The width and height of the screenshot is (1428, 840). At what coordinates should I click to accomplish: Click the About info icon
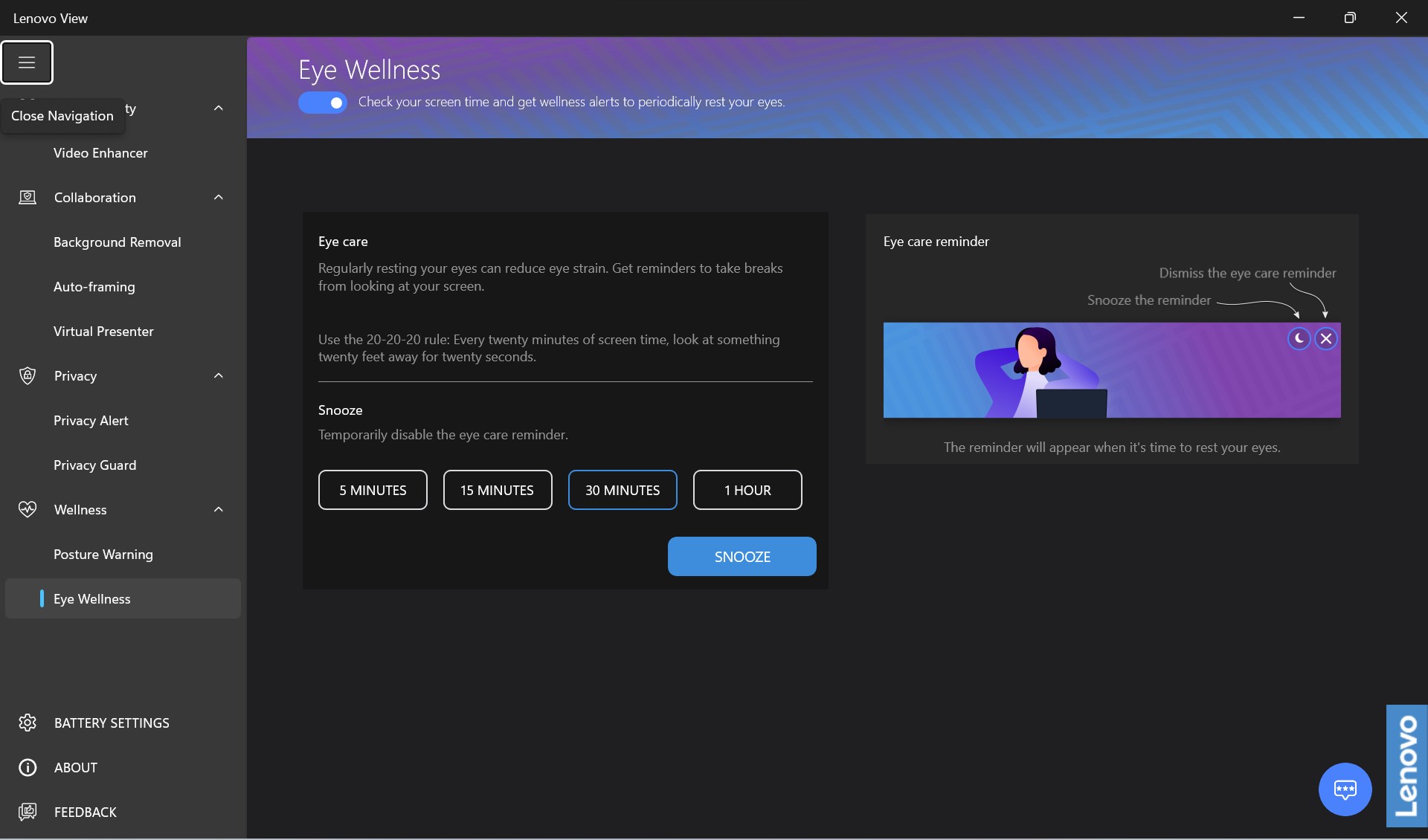click(x=28, y=767)
